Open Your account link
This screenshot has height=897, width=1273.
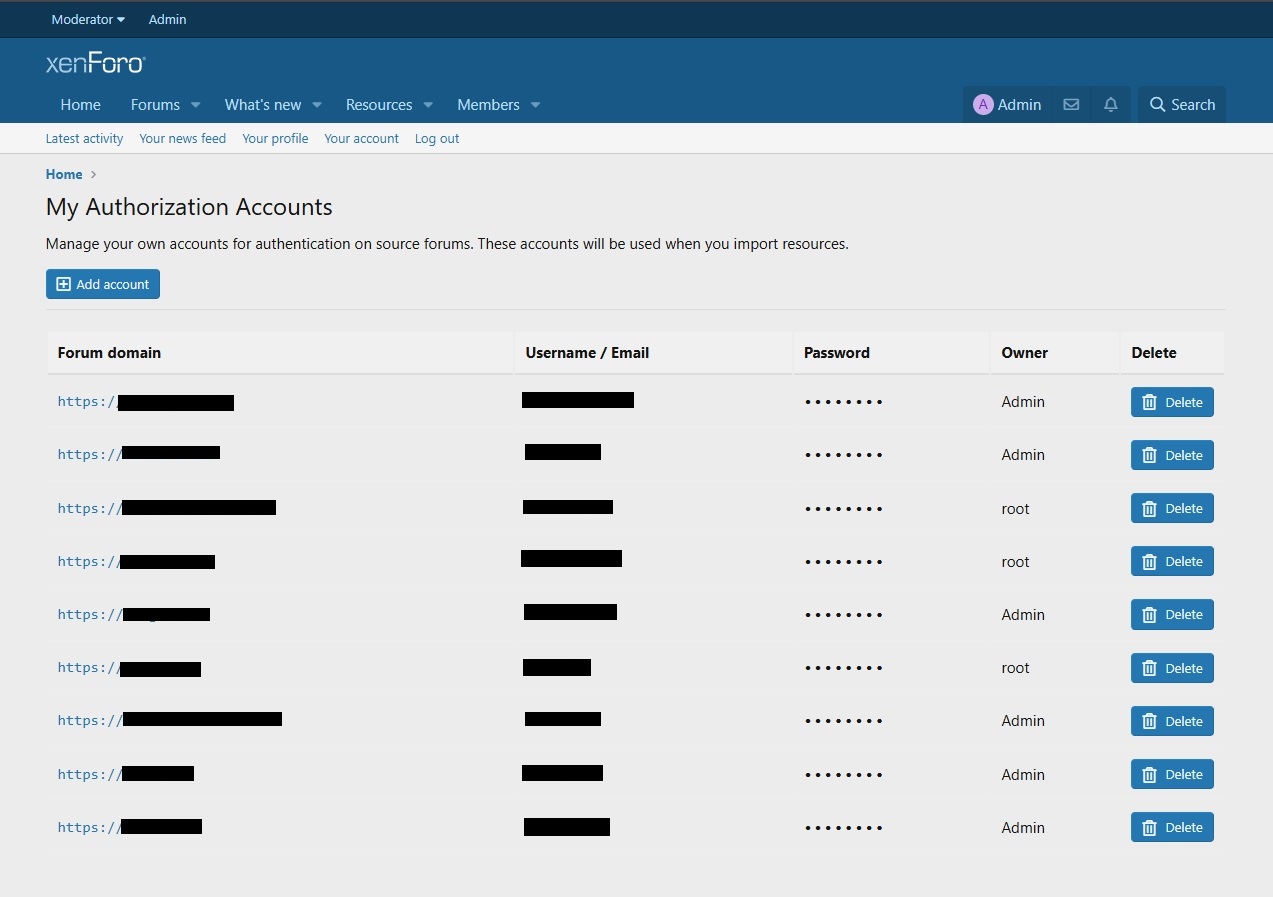coord(361,138)
